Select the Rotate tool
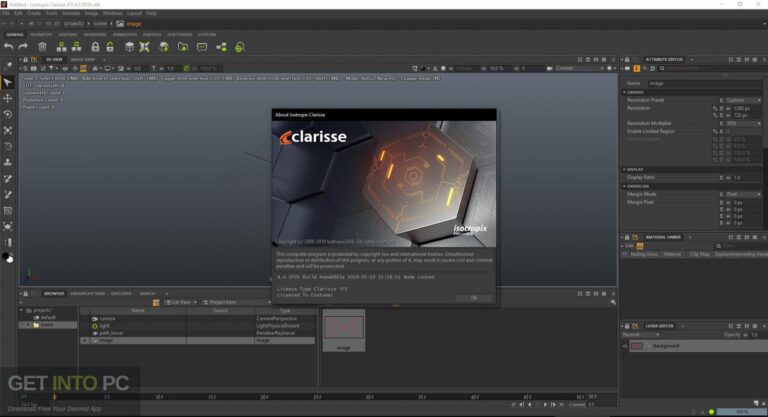Image resolution: width=768 pixels, height=417 pixels. click(7, 114)
